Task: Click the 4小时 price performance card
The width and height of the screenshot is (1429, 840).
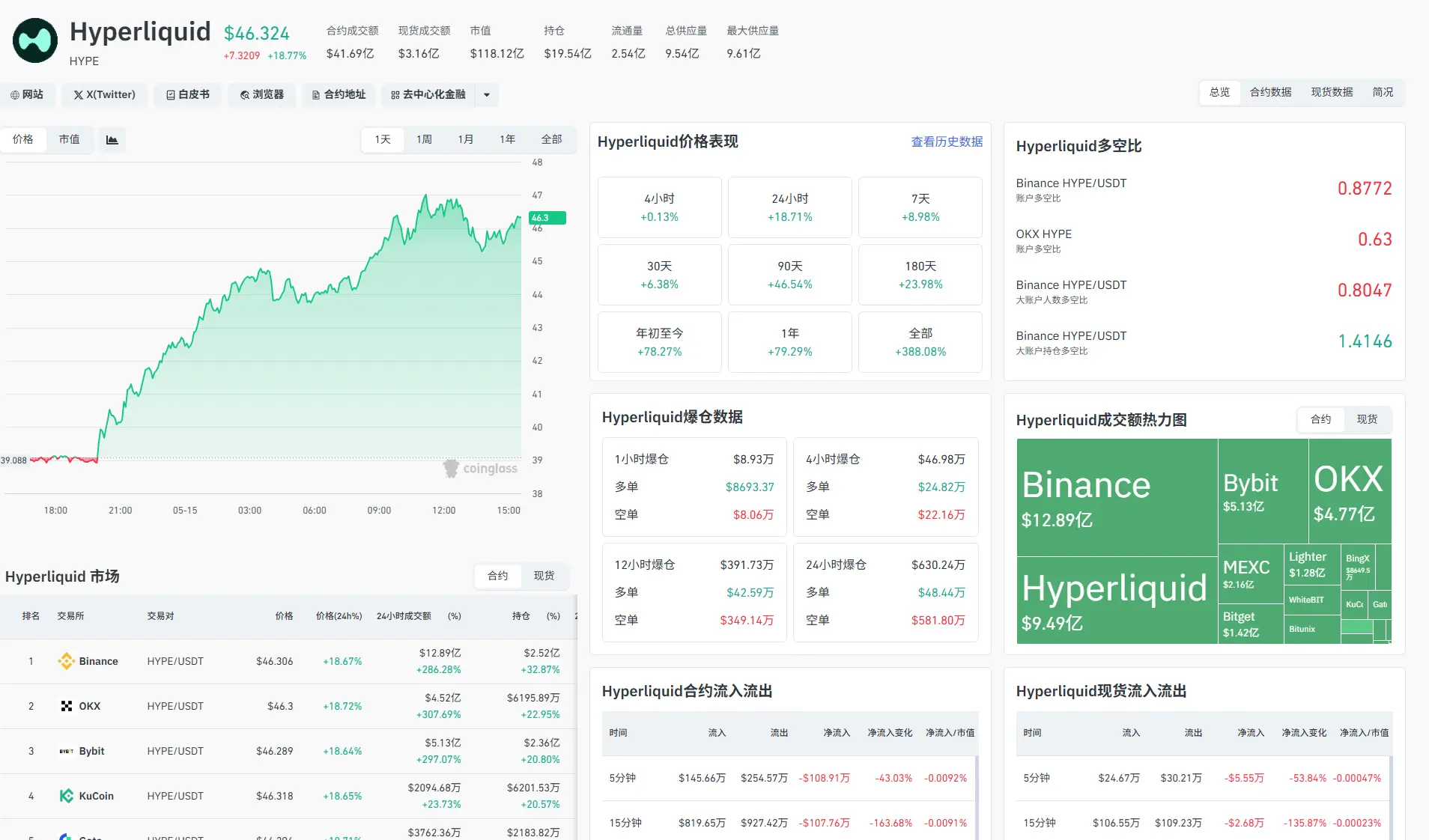Action: pyautogui.click(x=660, y=207)
